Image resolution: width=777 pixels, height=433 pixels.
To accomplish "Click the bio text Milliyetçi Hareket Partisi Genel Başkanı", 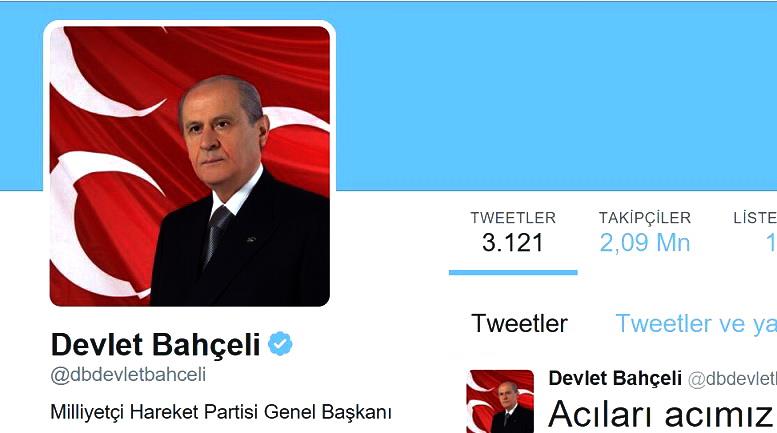I will tap(221, 412).
